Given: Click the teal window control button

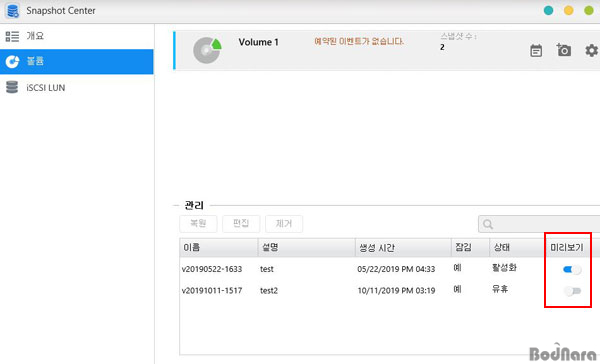Looking at the screenshot, I should (x=548, y=11).
